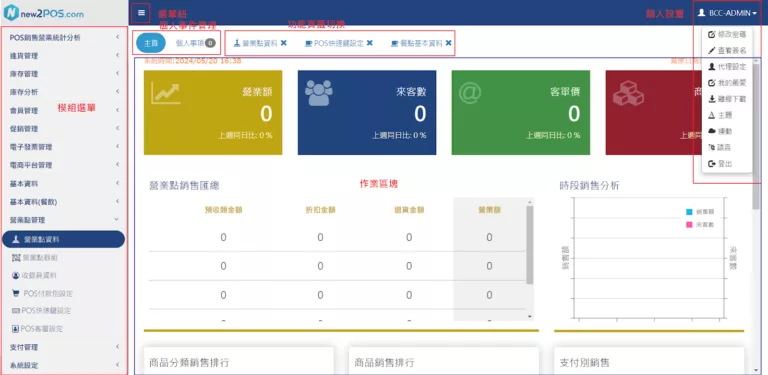This screenshot has width=768, height=375.
Task: Click the translate icon beside 語言
Action: coord(712,147)
